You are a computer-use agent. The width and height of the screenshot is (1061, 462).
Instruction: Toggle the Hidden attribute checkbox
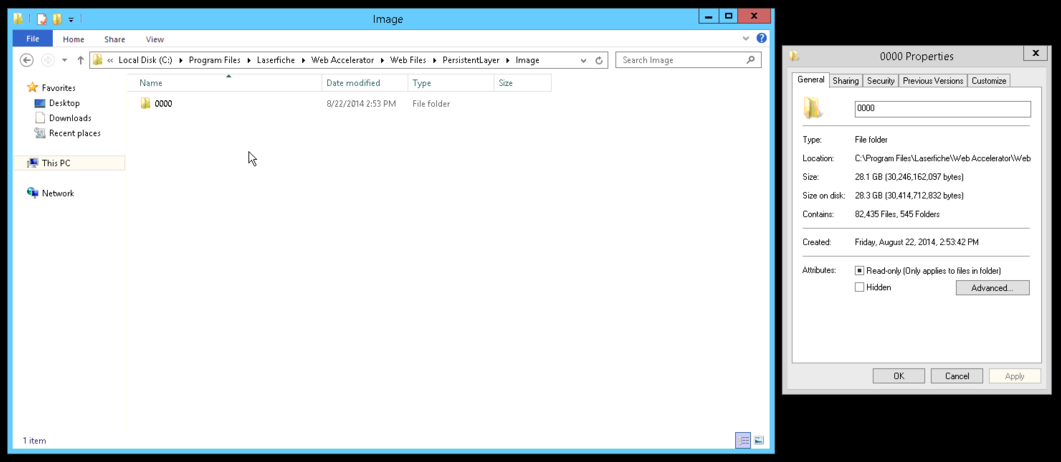(859, 287)
